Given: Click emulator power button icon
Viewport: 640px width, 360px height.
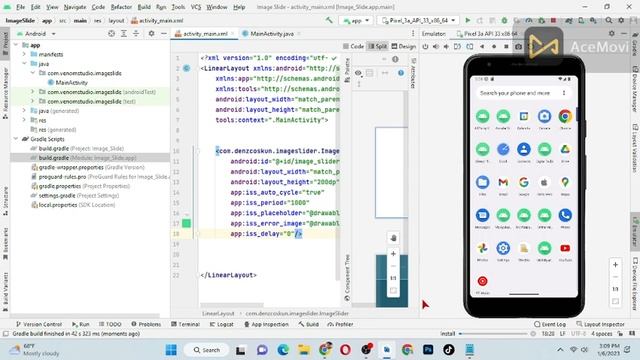Looking at the screenshot, I should (x=425, y=47).
